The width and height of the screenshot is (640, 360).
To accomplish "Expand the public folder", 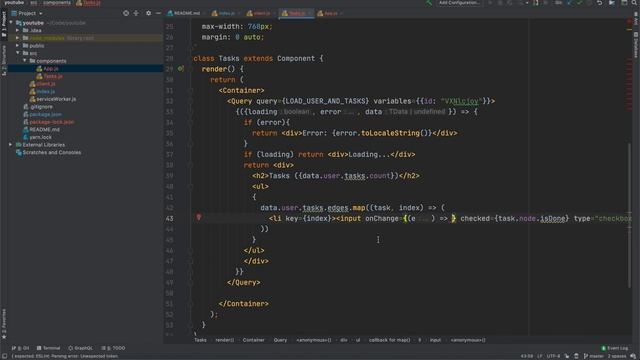I will (18, 46).
